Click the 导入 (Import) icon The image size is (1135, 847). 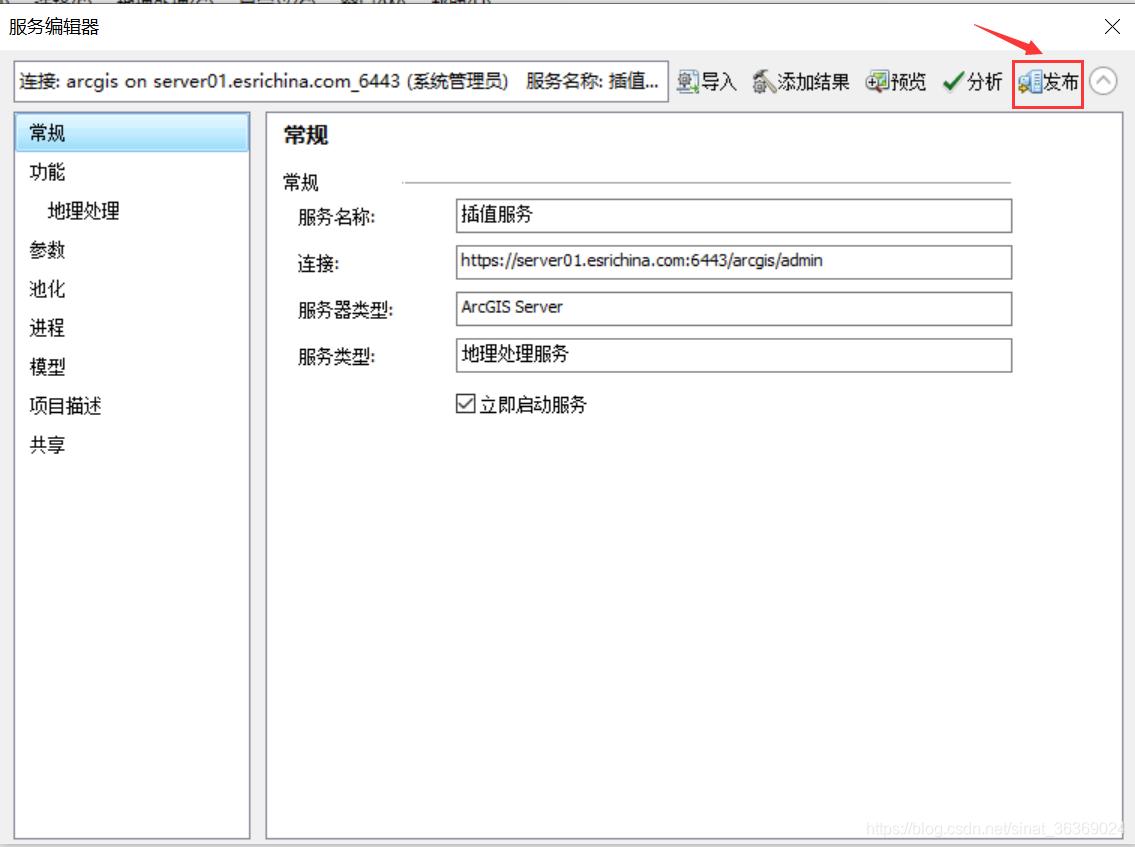pyautogui.click(x=707, y=83)
